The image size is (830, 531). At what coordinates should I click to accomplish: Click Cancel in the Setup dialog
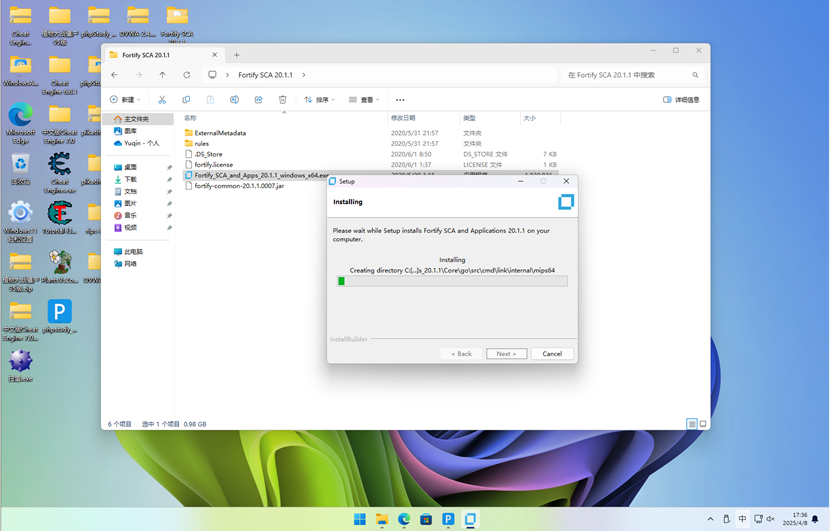click(x=552, y=354)
